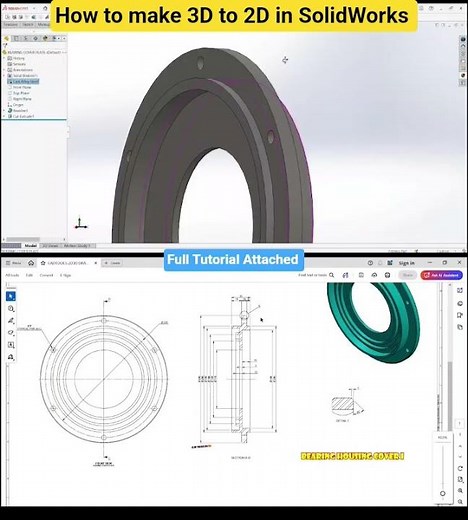Open the SolidWorks FeatureManager design tree tab
Viewport: 468px width, 520px height.
coord(6,38)
